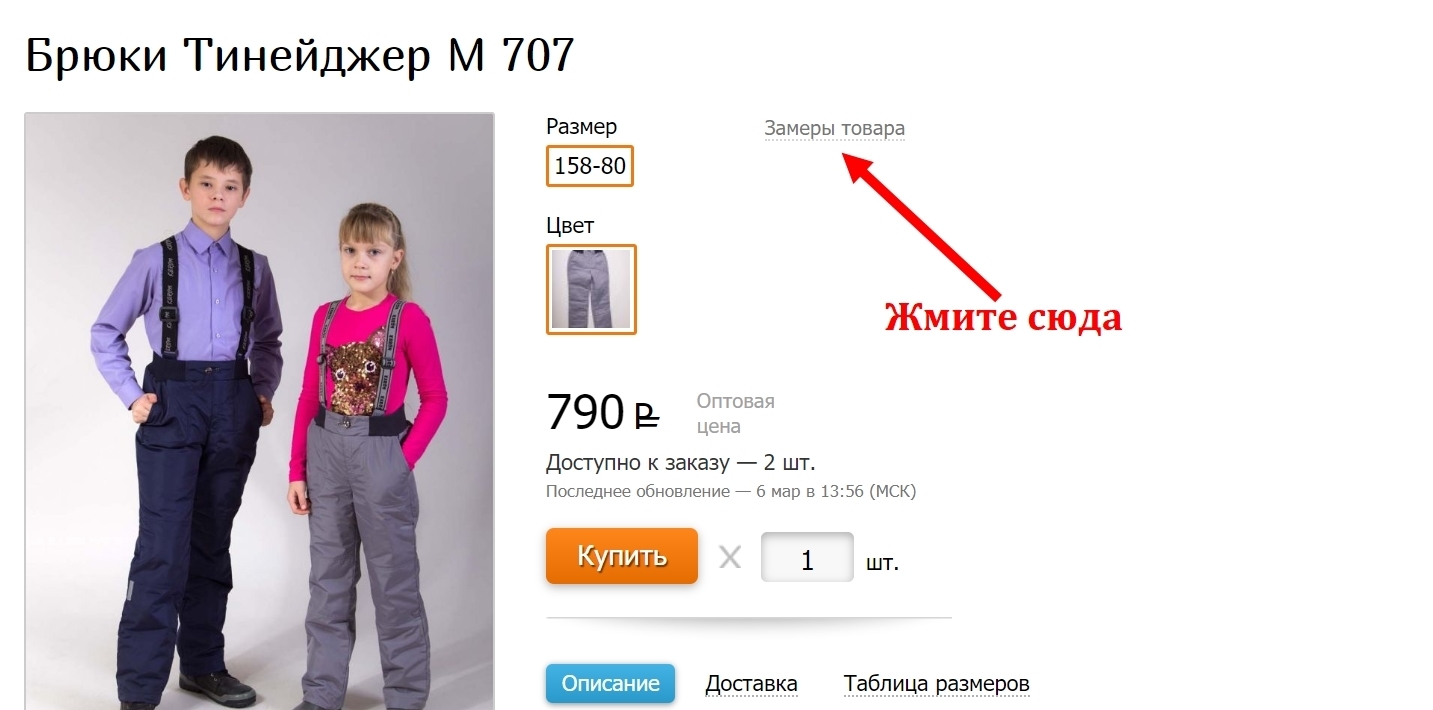1433x710 pixels.
Task: Focus the quantity input field showing 1
Action: (807, 557)
